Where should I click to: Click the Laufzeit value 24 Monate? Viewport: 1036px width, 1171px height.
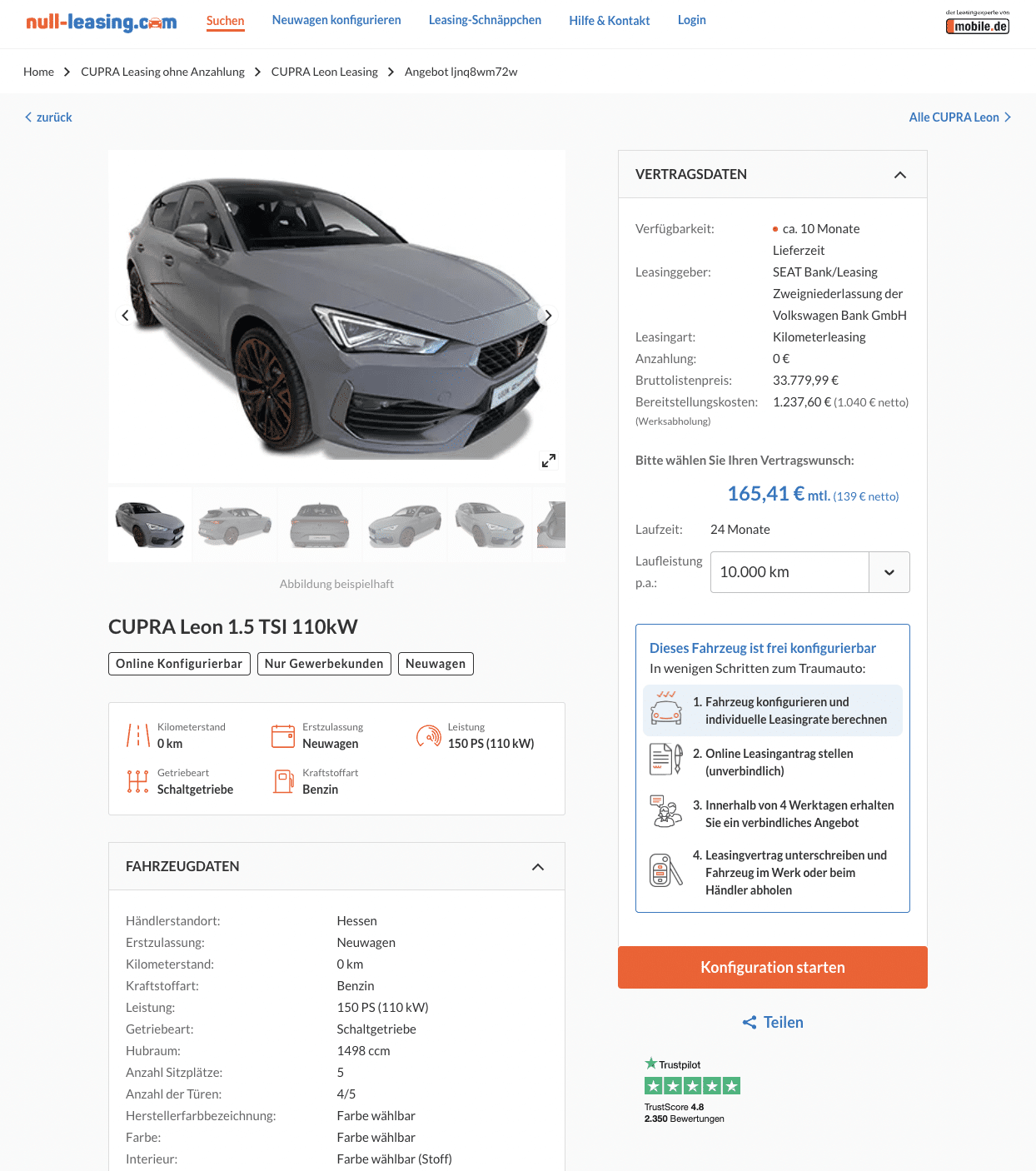coord(740,530)
